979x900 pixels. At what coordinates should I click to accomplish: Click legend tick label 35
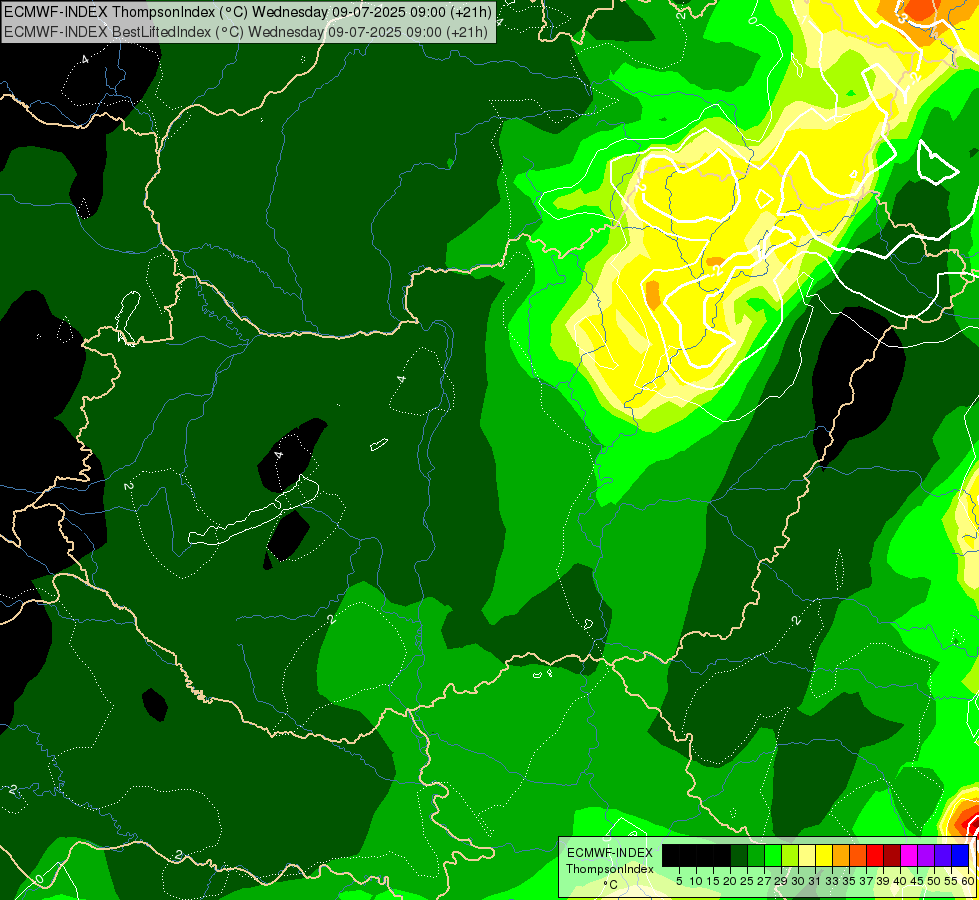pyautogui.click(x=850, y=881)
